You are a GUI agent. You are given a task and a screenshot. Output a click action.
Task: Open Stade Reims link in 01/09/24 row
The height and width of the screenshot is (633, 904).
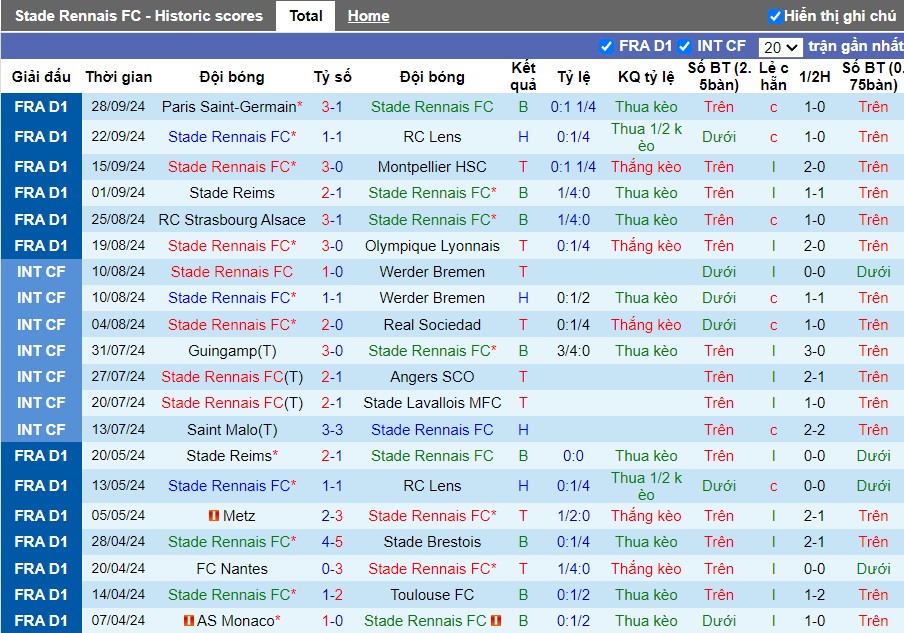(232, 193)
